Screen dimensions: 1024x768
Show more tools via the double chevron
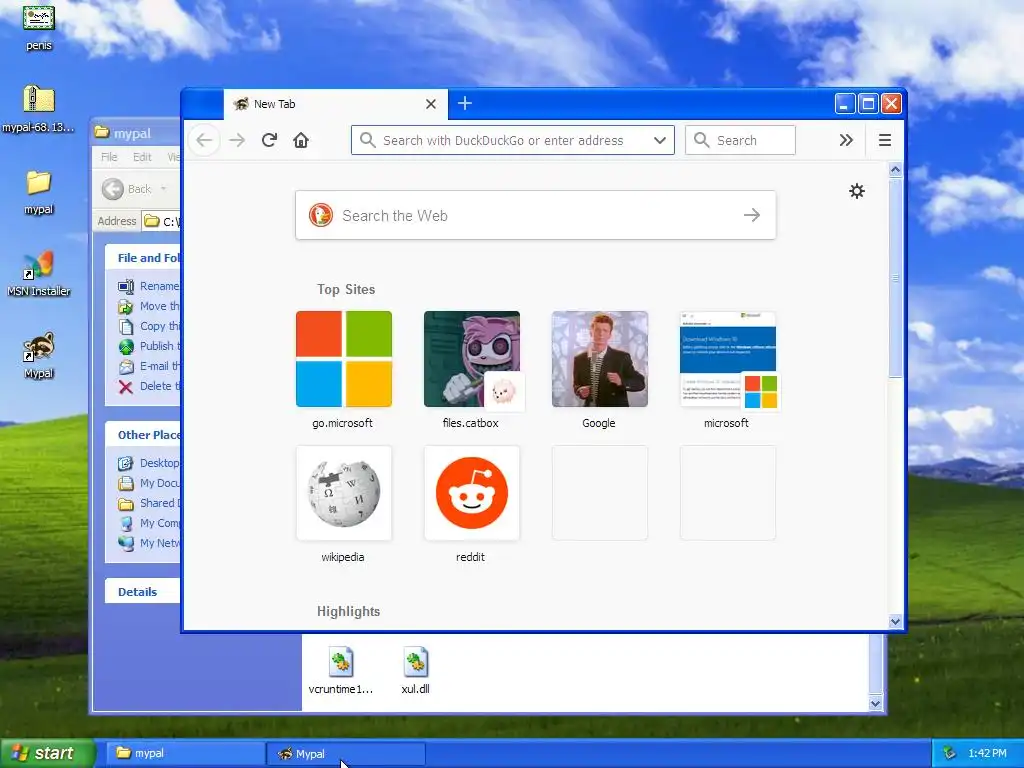[x=846, y=140]
